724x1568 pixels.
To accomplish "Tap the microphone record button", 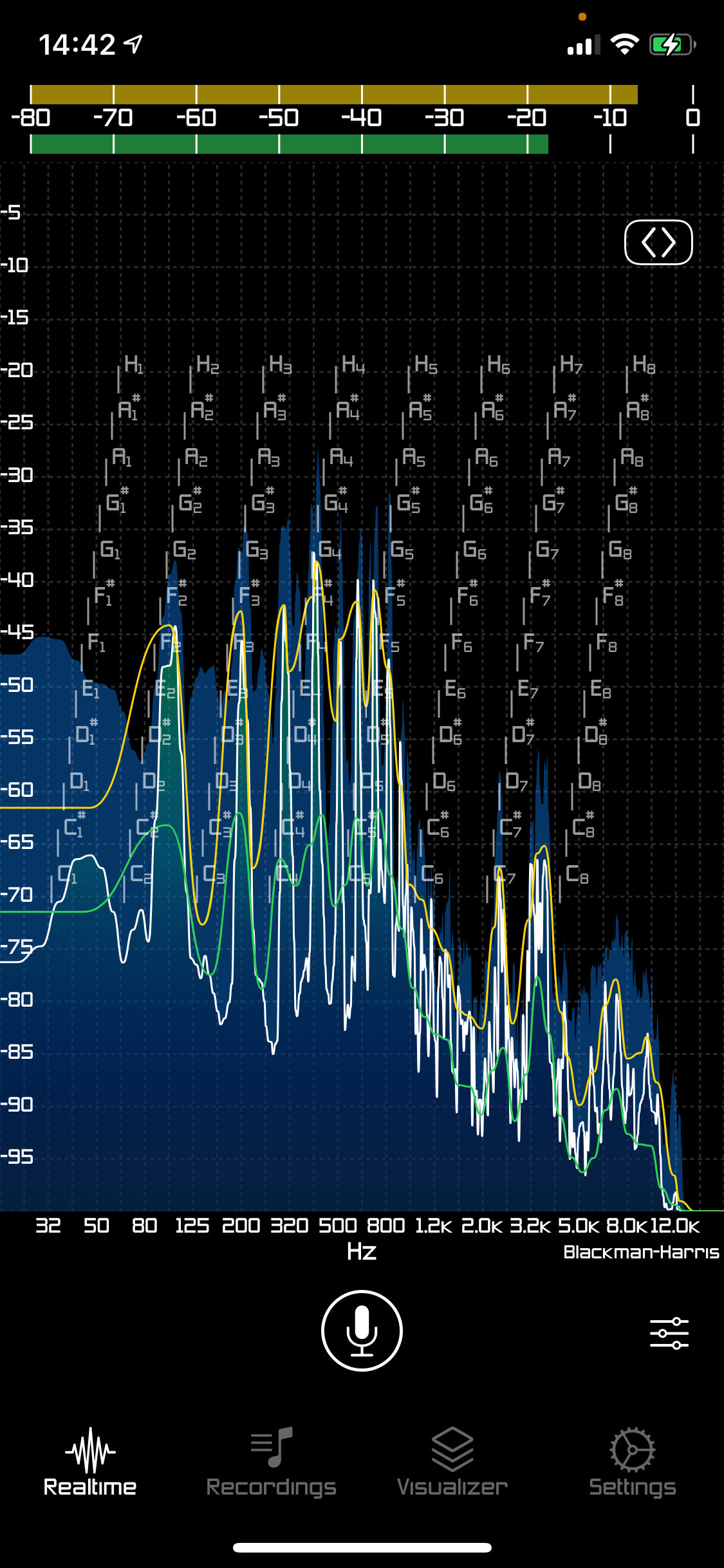I will pos(362,1330).
